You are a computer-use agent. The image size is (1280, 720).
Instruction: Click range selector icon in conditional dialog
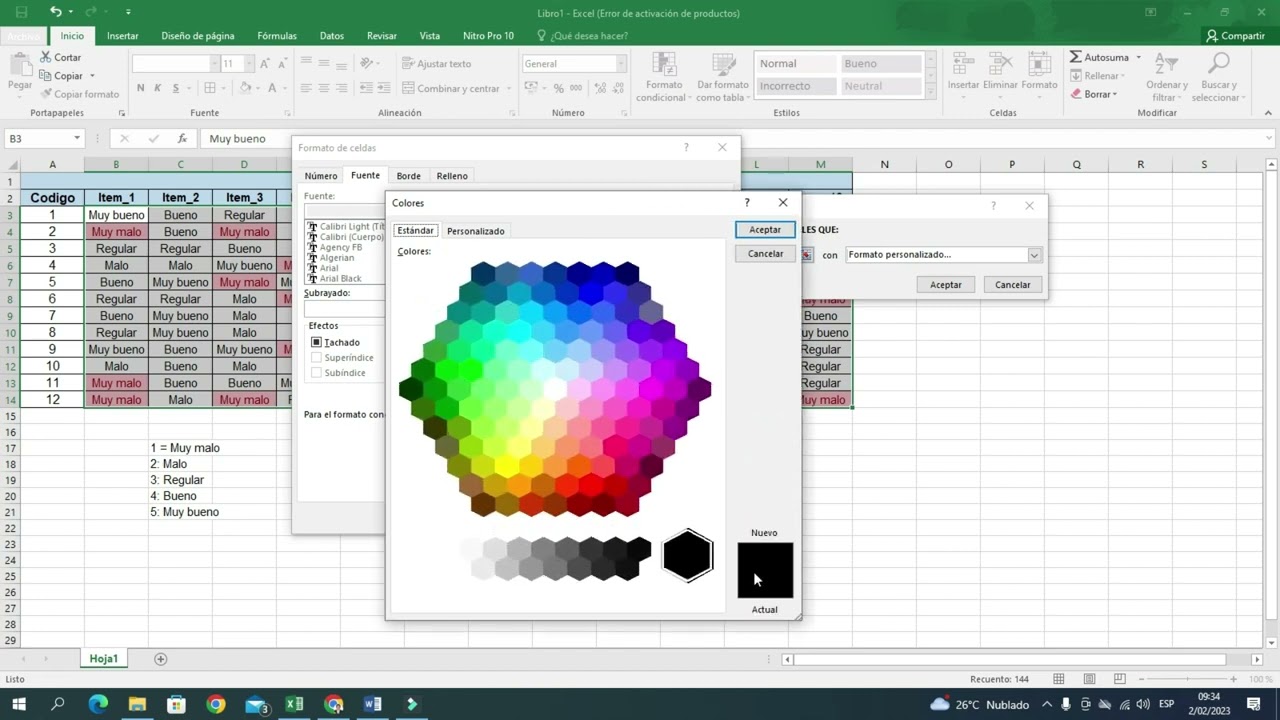coord(807,255)
